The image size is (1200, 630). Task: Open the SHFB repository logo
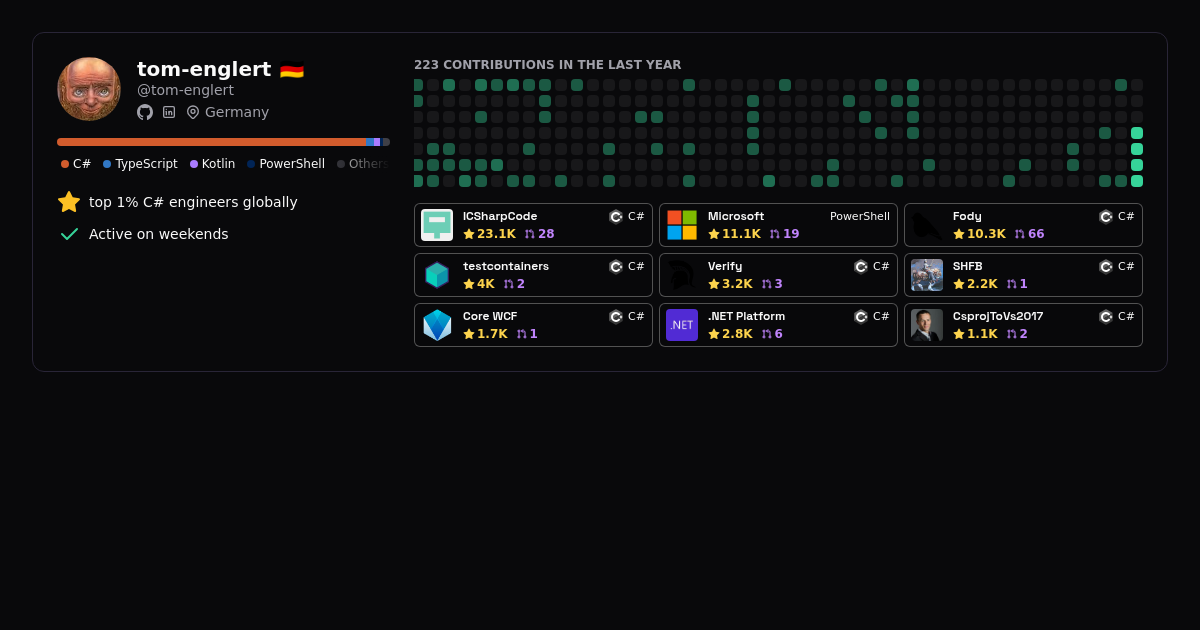(x=927, y=275)
